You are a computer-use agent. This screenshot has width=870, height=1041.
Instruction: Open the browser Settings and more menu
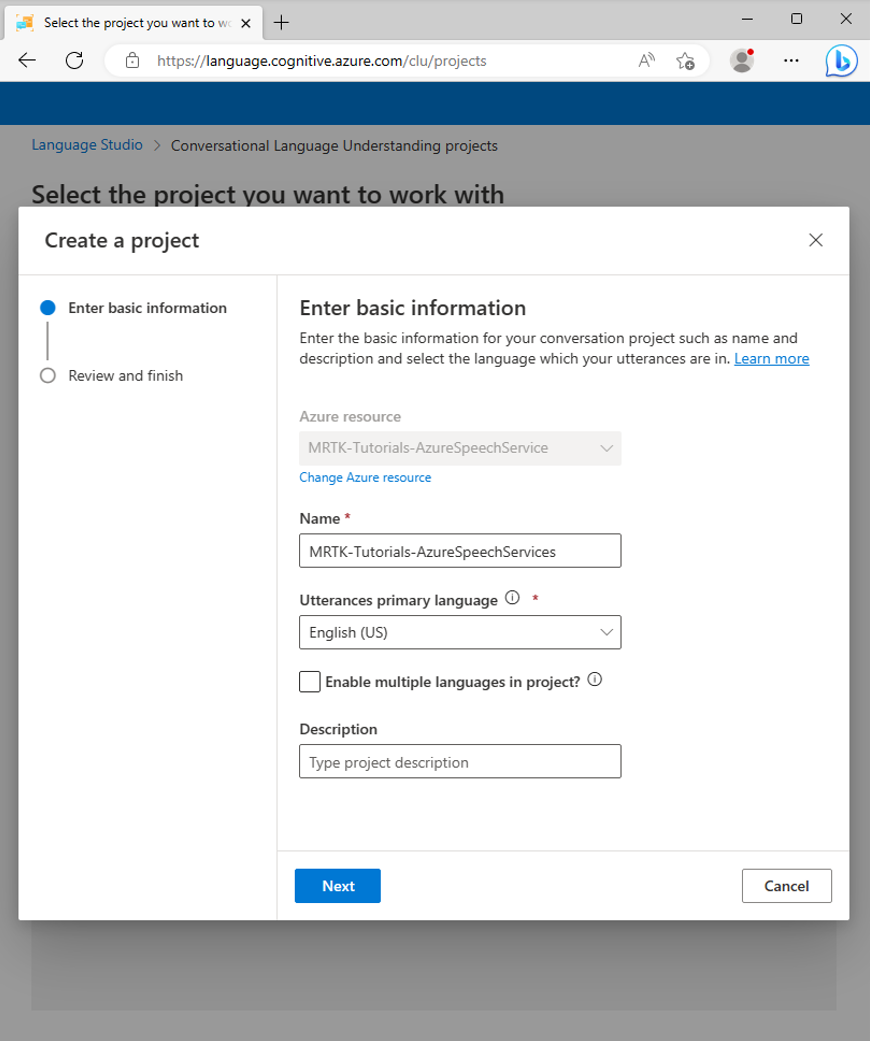(x=791, y=60)
